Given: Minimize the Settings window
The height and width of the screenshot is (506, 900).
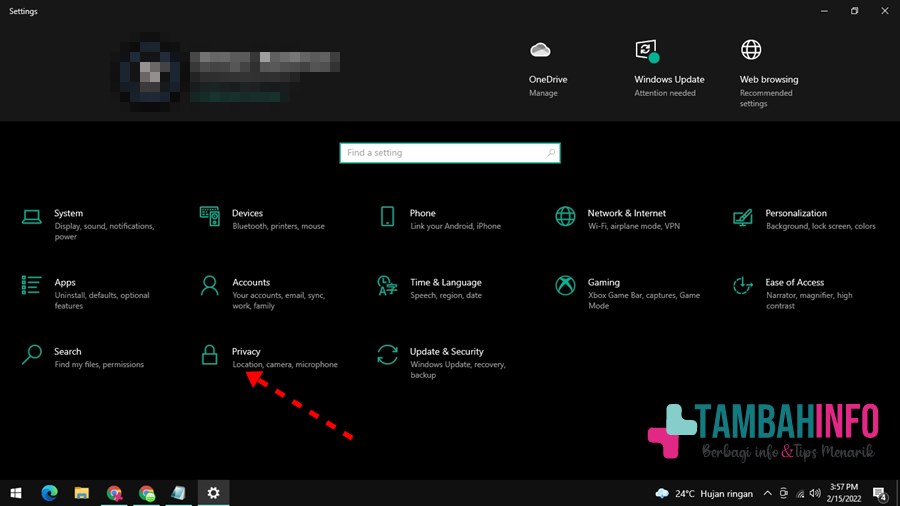Looking at the screenshot, I should [x=824, y=11].
